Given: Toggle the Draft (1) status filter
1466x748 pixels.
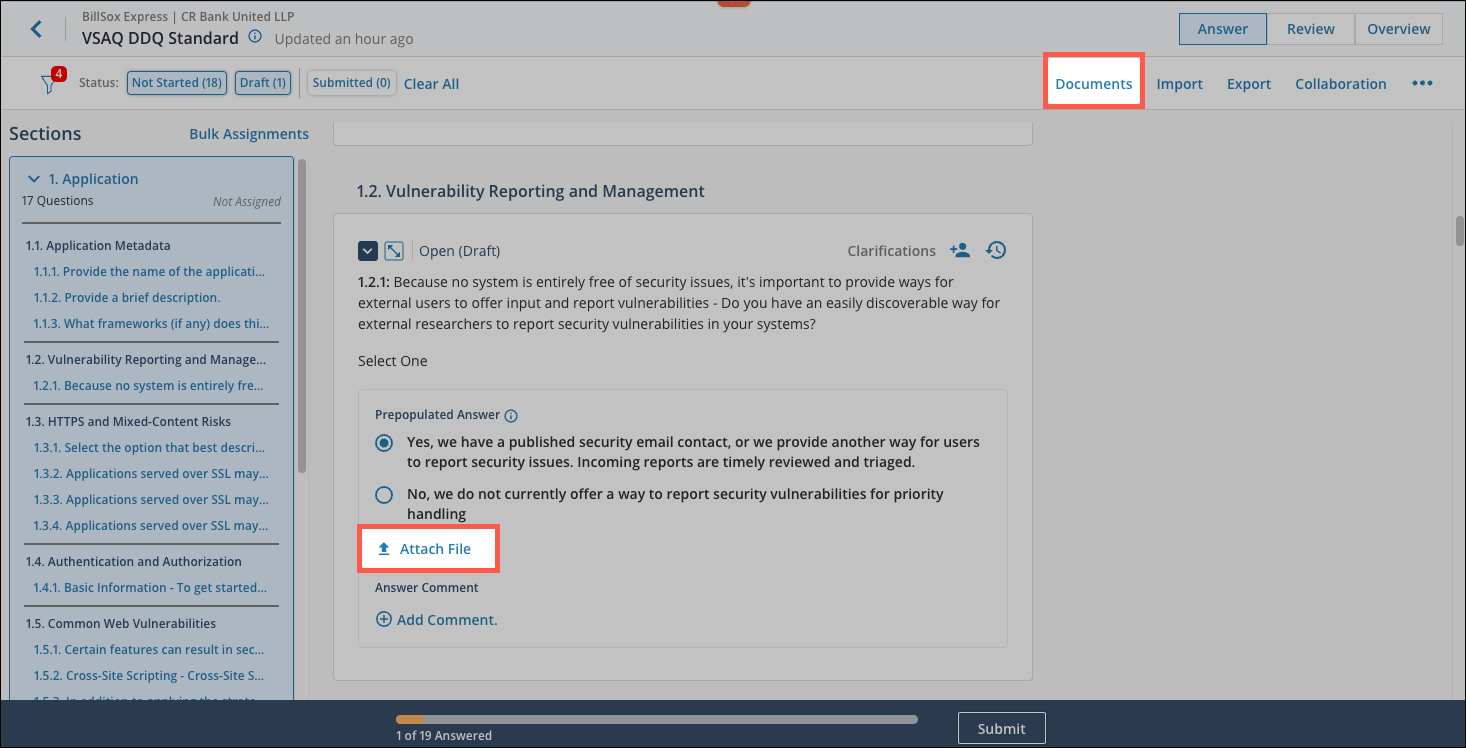Looking at the screenshot, I should 263,83.
